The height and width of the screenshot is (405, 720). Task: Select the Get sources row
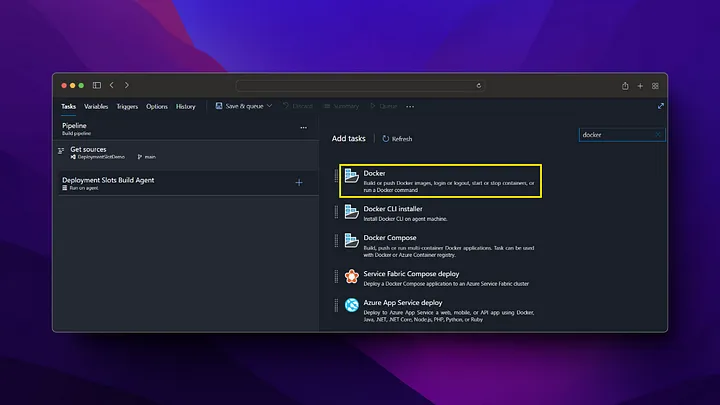(188, 153)
